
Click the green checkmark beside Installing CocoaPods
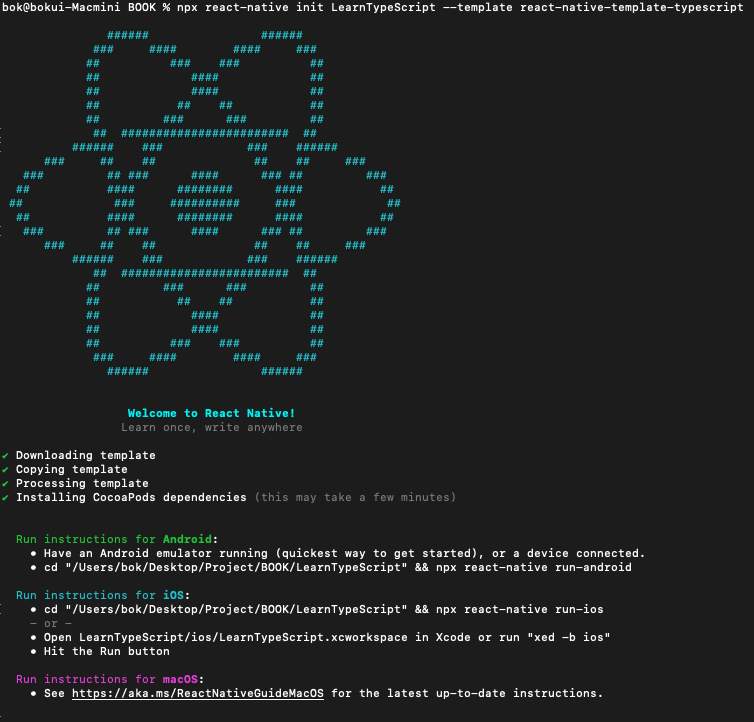coord(5,497)
